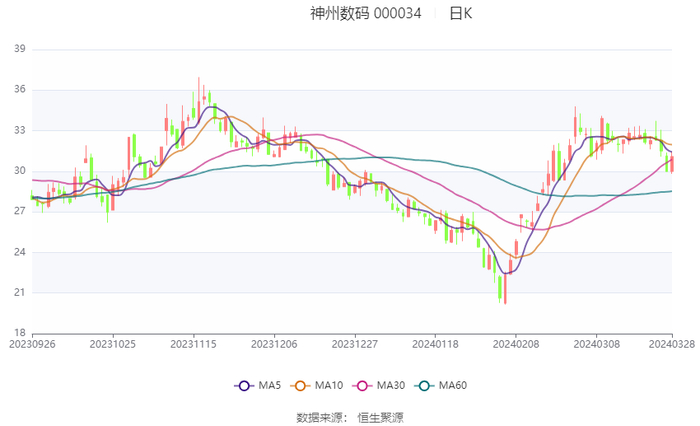Click the 20240208 date axis label

(x=516, y=344)
